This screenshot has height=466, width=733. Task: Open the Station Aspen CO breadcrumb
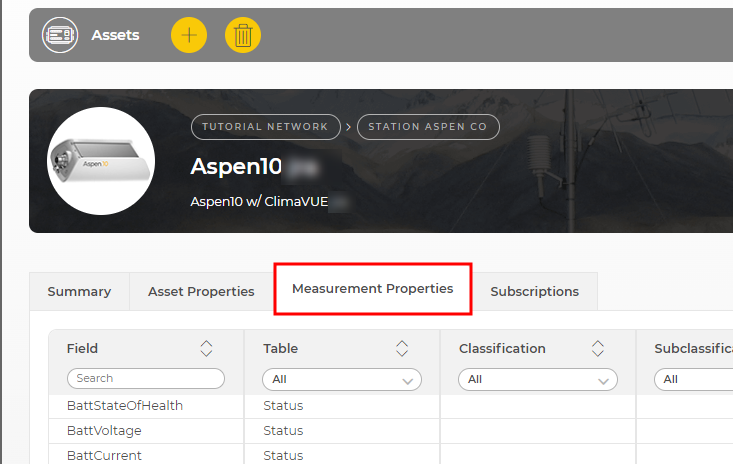[428, 127]
